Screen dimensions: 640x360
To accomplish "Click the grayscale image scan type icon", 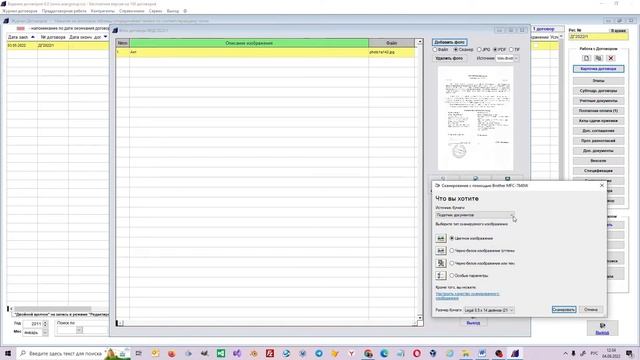I will (441, 251).
